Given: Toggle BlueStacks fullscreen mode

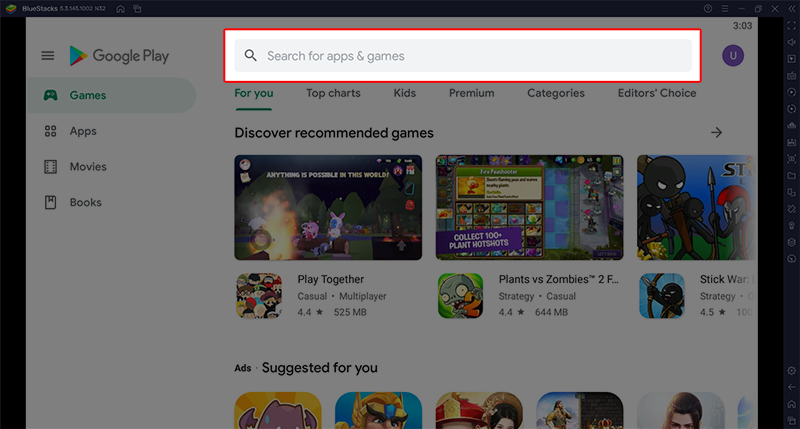Looking at the screenshot, I should point(791,26).
